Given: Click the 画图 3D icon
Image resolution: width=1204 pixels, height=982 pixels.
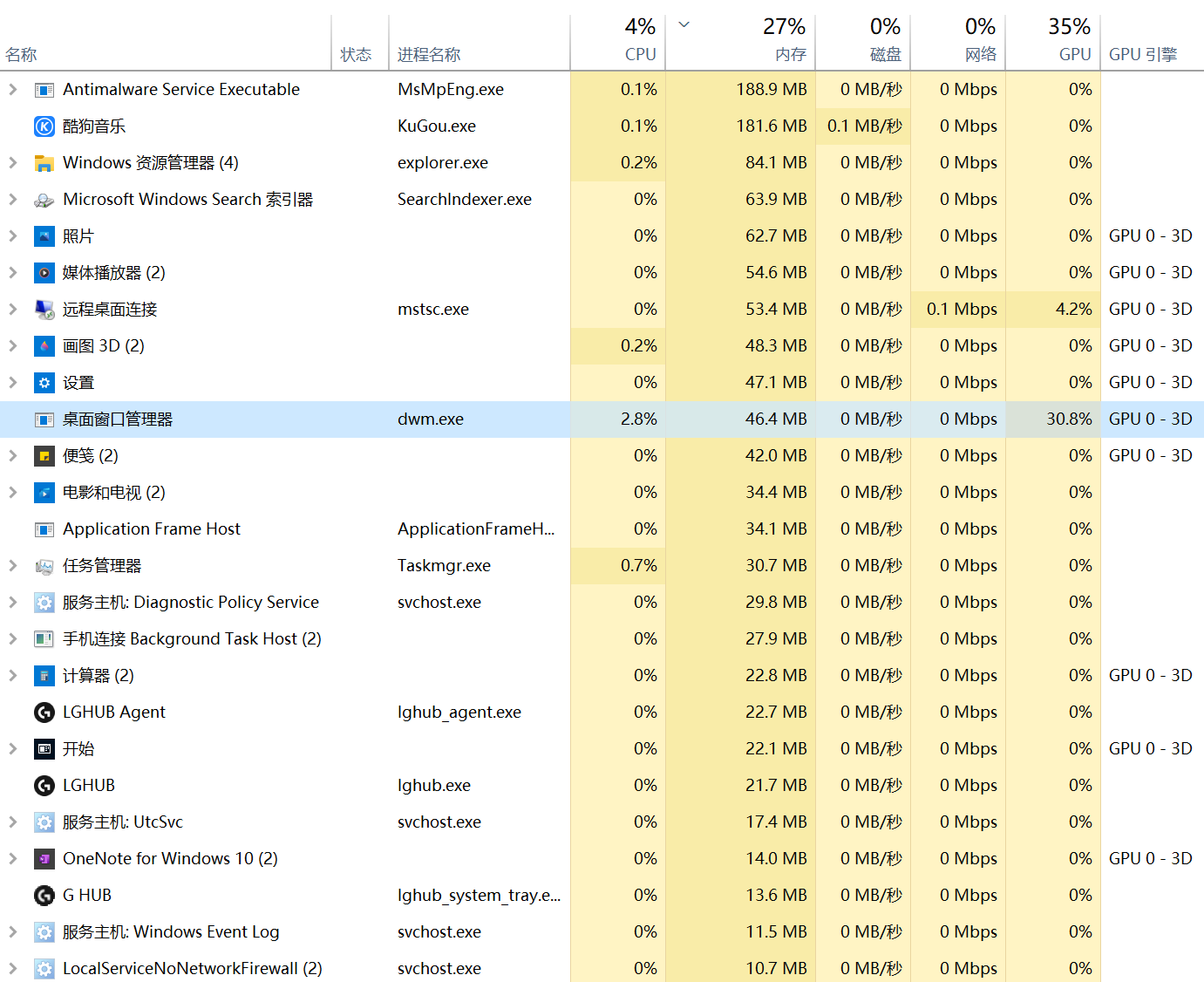Looking at the screenshot, I should pyautogui.click(x=44, y=346).
